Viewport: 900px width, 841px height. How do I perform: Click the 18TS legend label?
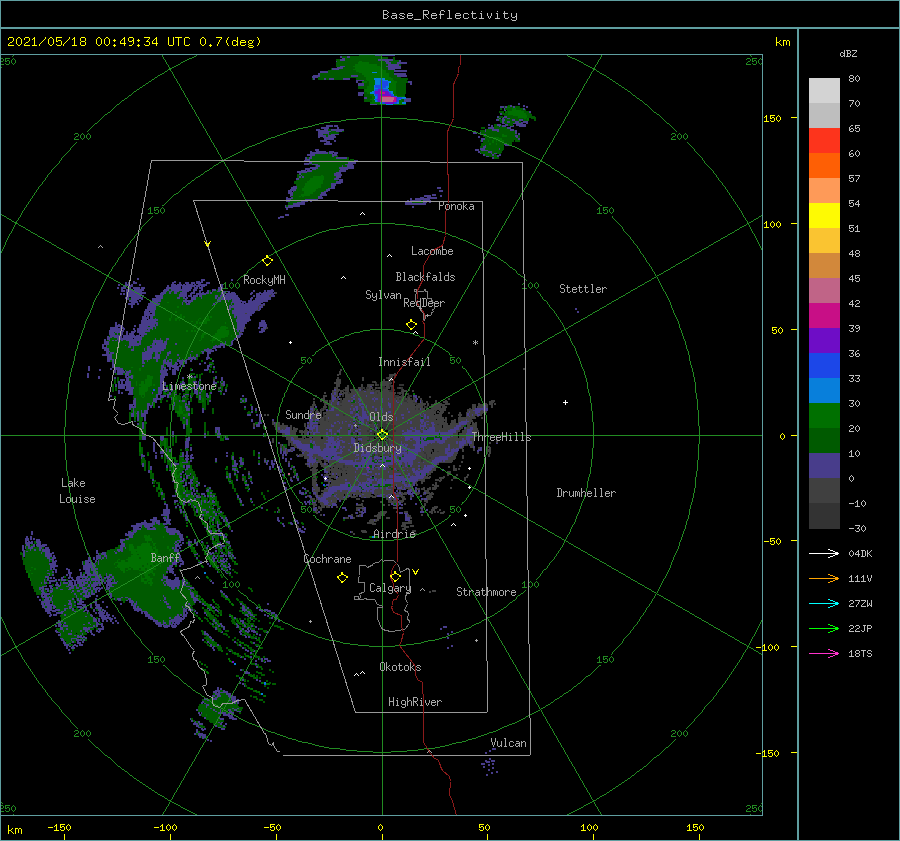860,654
